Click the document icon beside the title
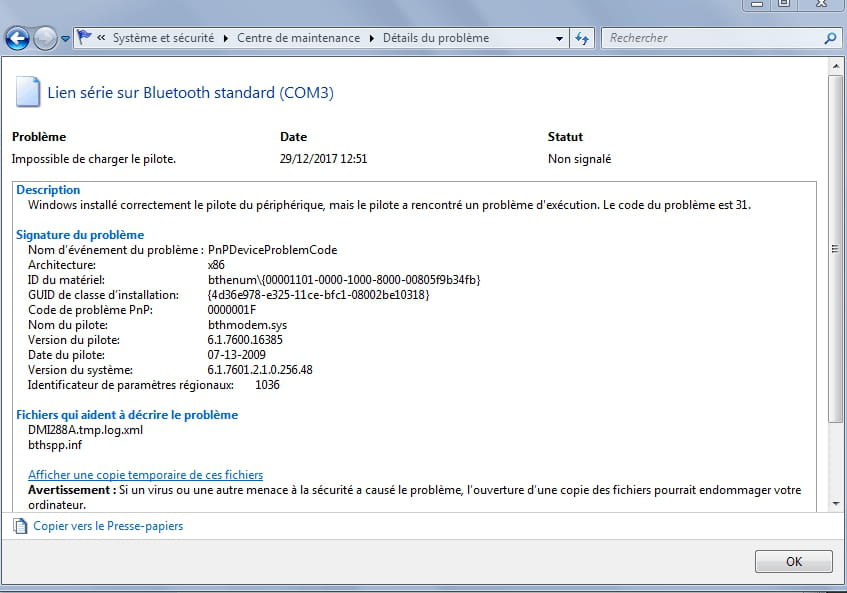Viewport: 847px width, 593px height. tap(28, 92)
